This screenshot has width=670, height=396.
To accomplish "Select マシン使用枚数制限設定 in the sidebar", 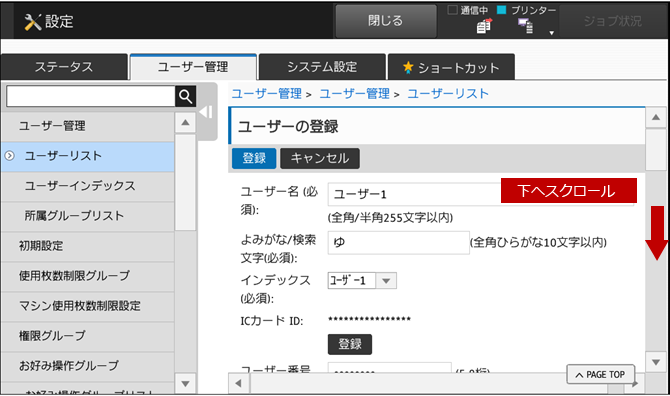I will (x=88, y=306).
